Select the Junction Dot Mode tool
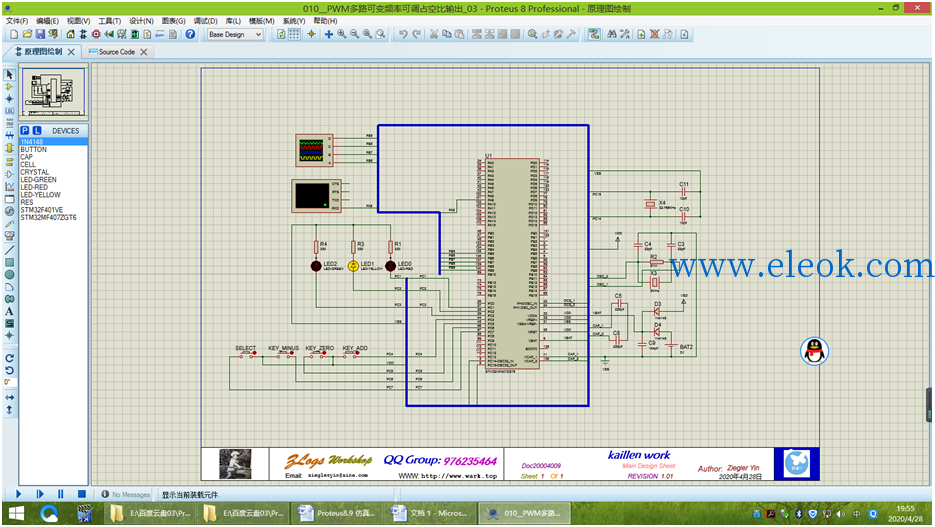The image size is (935, 527). pos(10,99)
